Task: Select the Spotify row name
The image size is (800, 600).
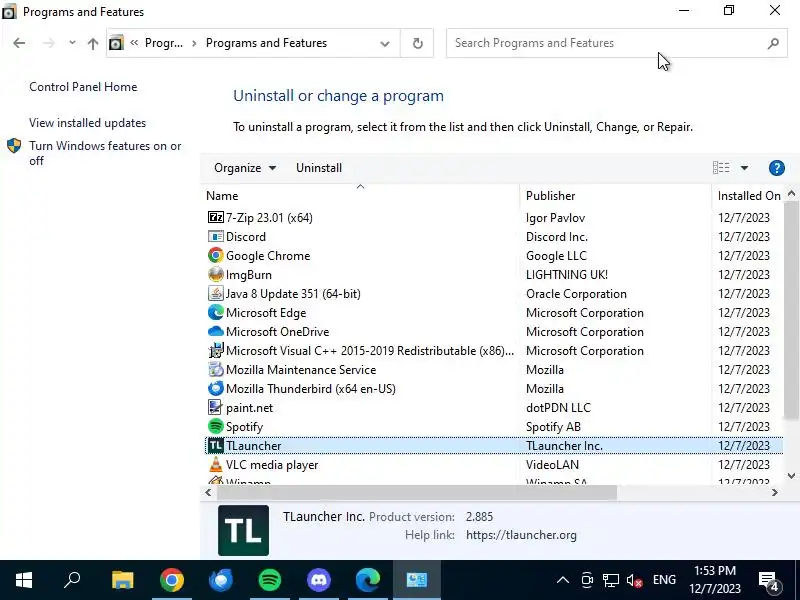Action: tap(244, 427)
